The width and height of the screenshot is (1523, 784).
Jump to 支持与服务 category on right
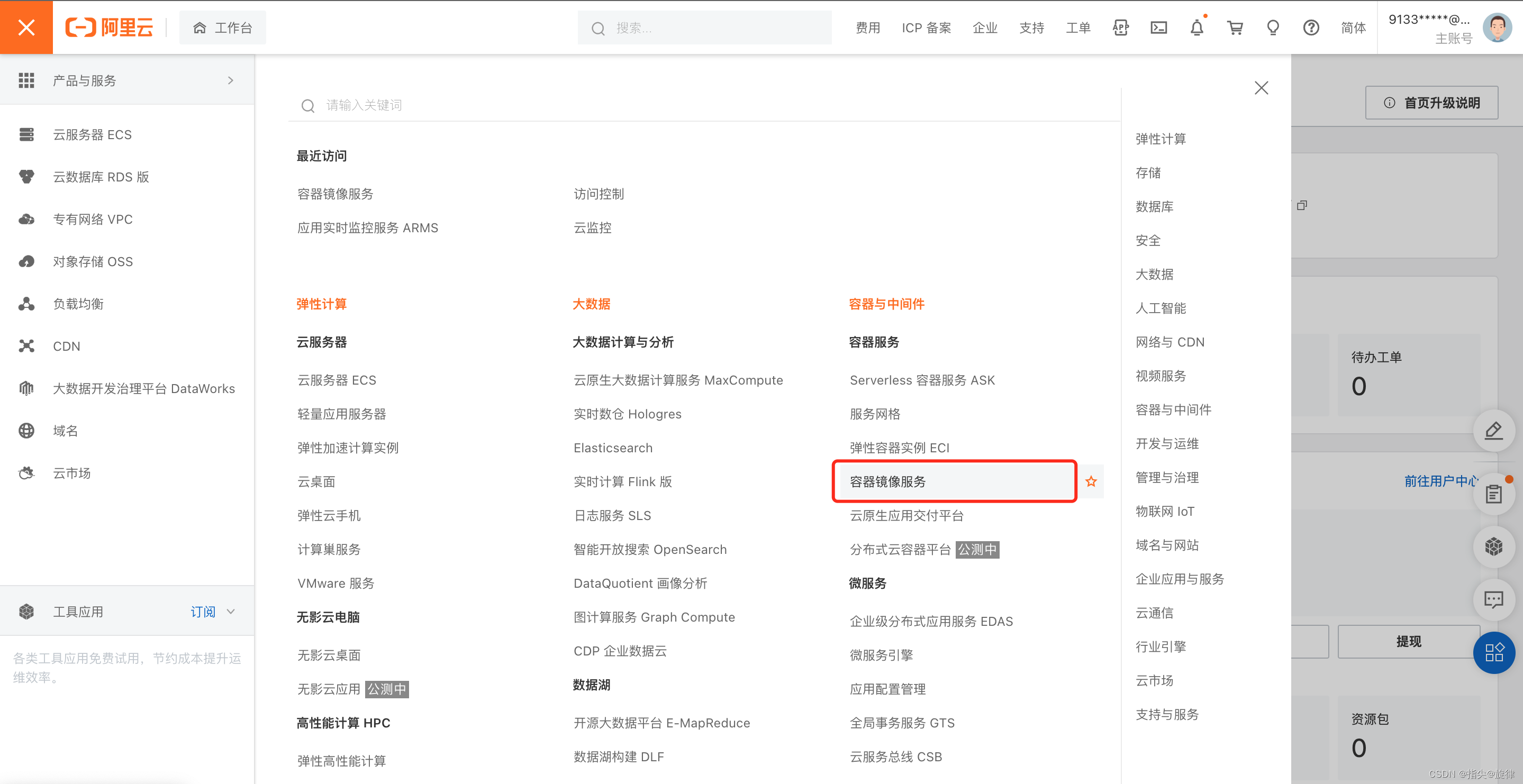[1167, 714]
